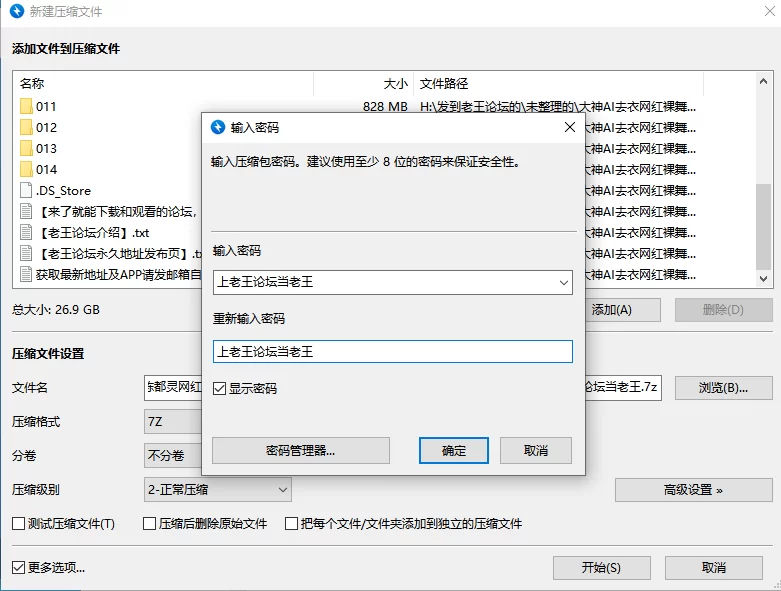
Task: Click the file list scroll up arrow
Action: 763,81
